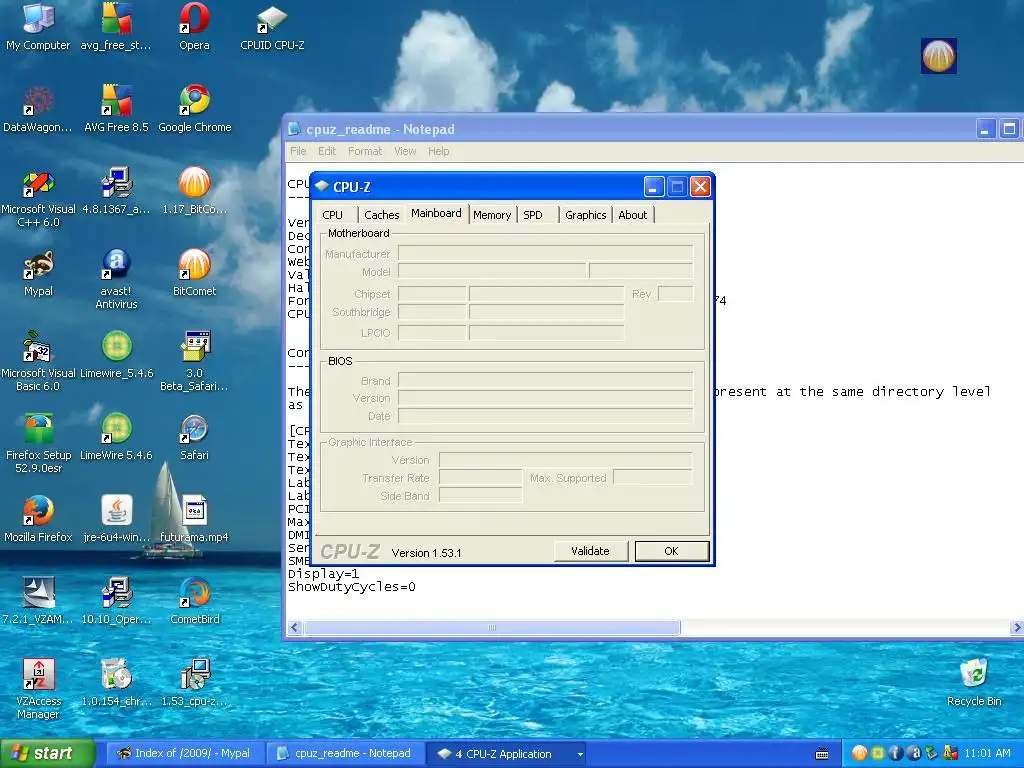Switch to cpuz_readme - Notepad taskbar button

344,754
